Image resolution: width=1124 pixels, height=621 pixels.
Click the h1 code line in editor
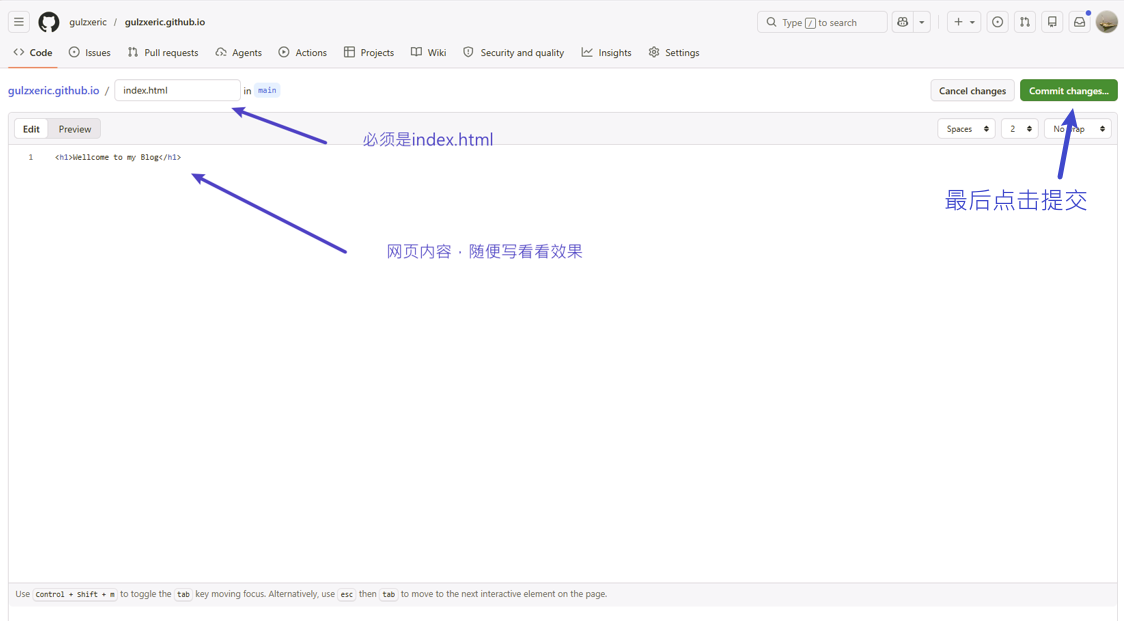point(118,157)
